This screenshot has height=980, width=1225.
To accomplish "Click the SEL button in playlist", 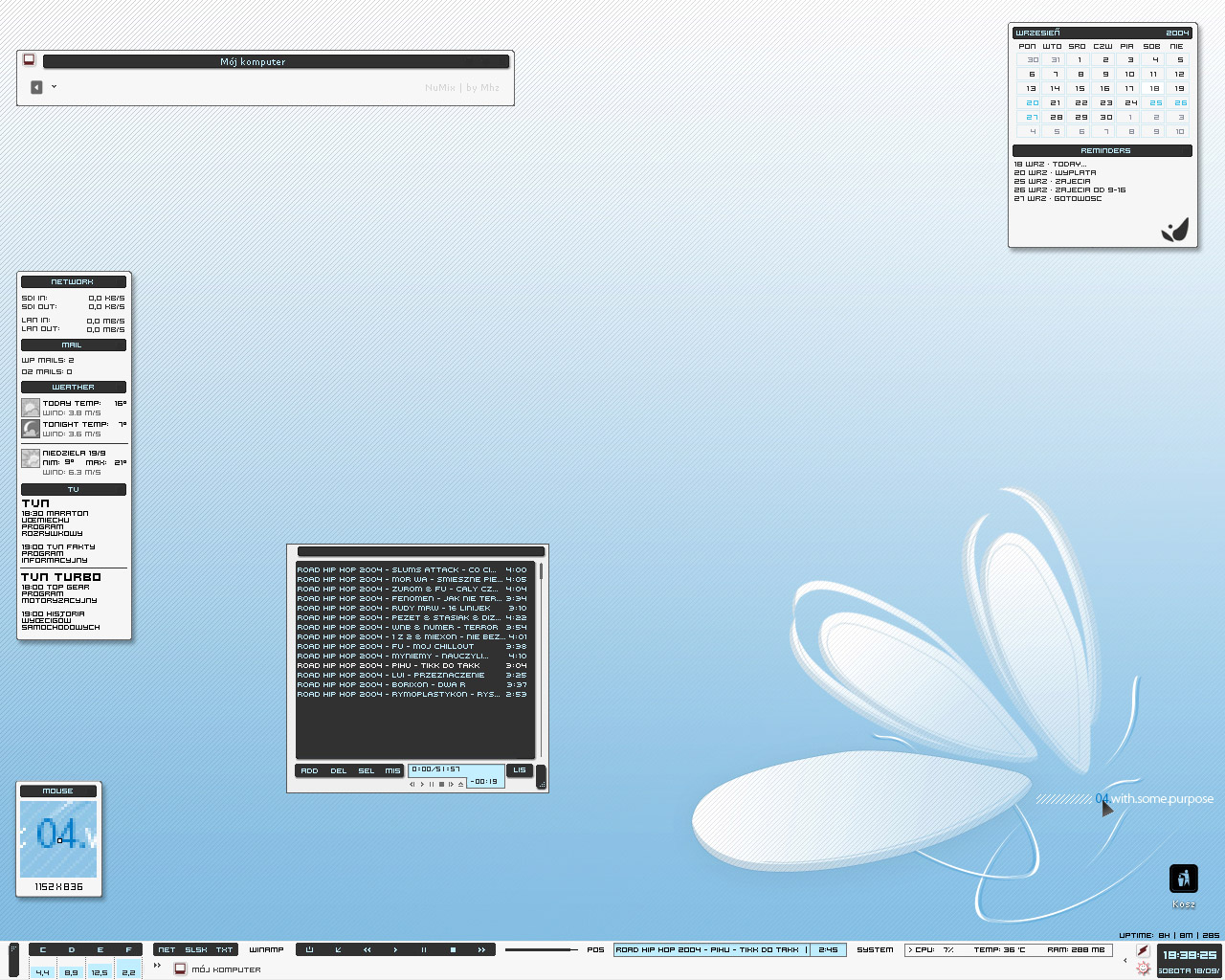I will pyautogui.click(x=367, y=770).
